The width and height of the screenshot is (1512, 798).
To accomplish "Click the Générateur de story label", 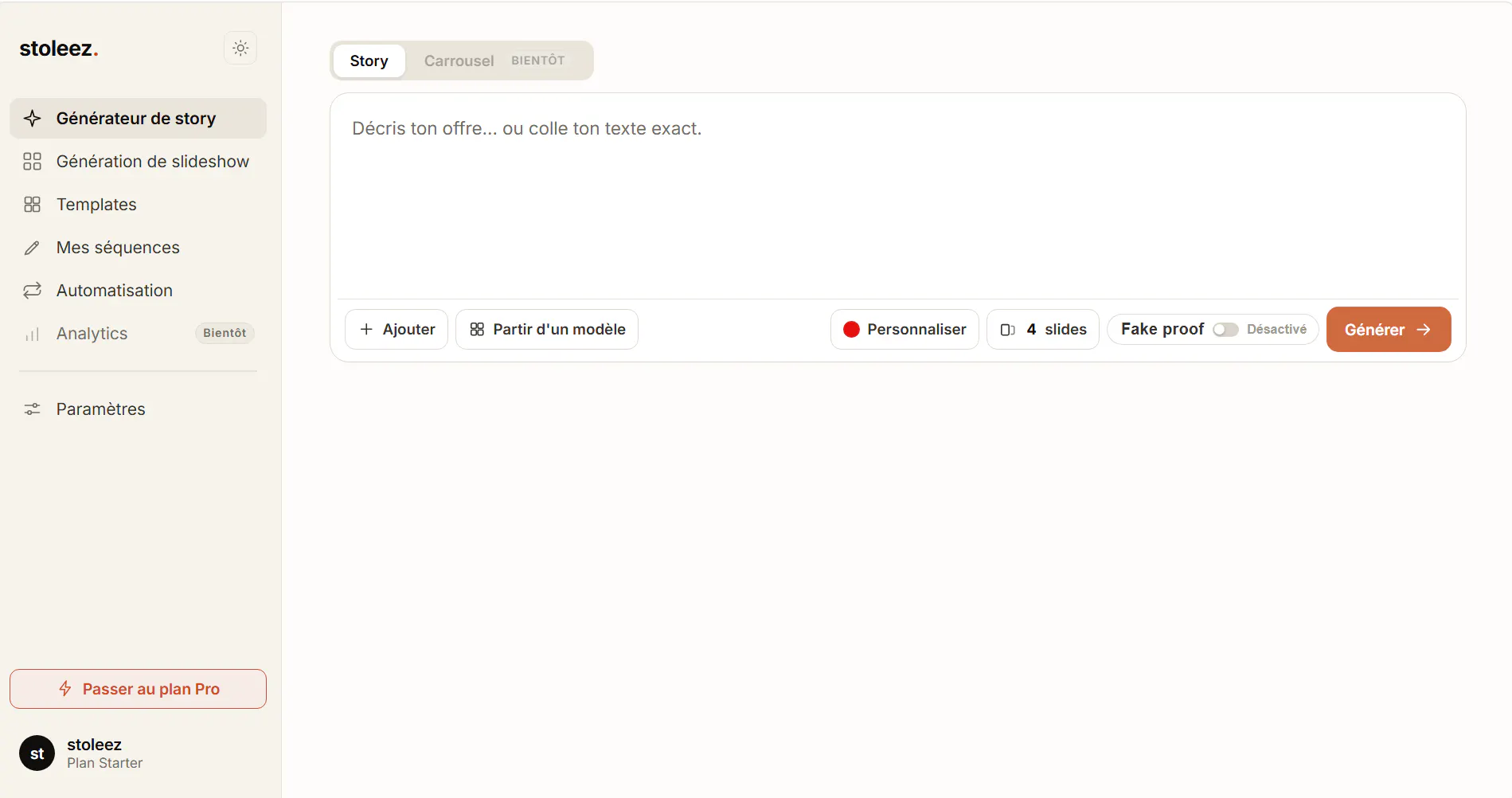I will [x=136, y=119].
